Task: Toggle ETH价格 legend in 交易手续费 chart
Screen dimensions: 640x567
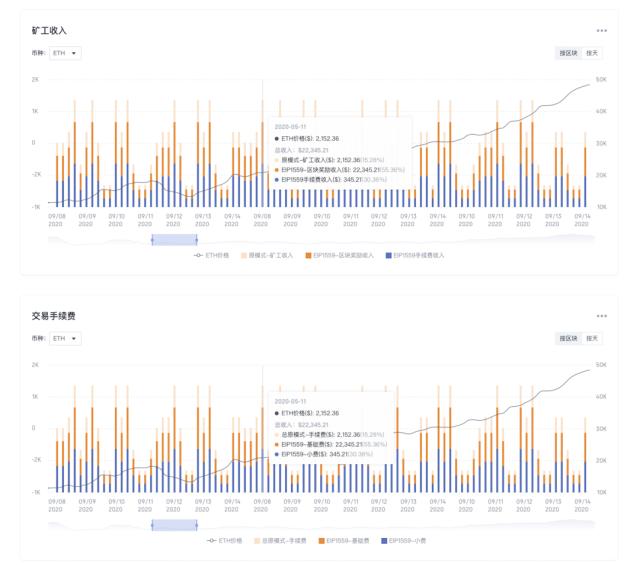Action: click(224, 541)
